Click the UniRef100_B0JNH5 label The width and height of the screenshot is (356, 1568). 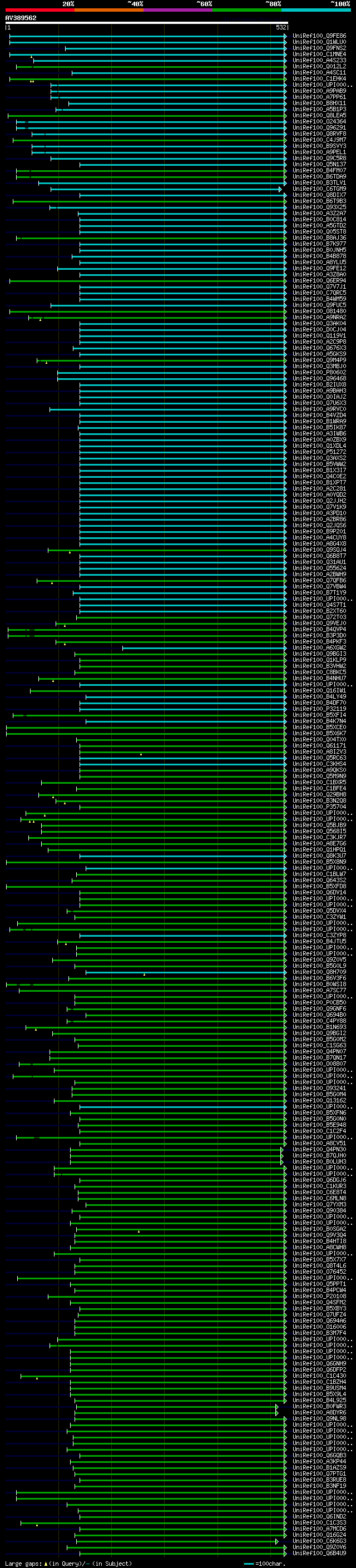tap(319, 250)
